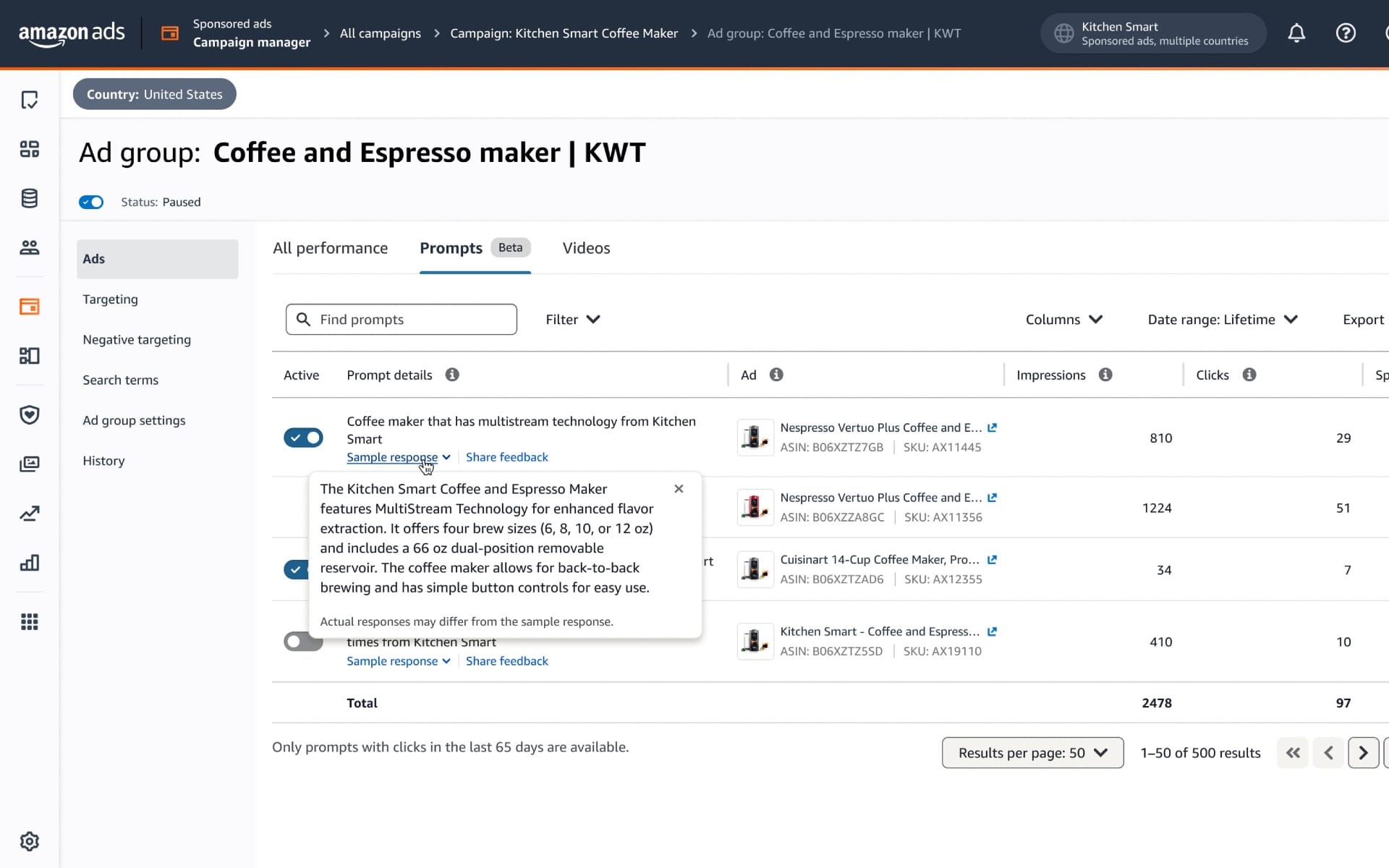The image size is (1389, 868).
Task: Click the Share feedback link
Action: (506, 456)
